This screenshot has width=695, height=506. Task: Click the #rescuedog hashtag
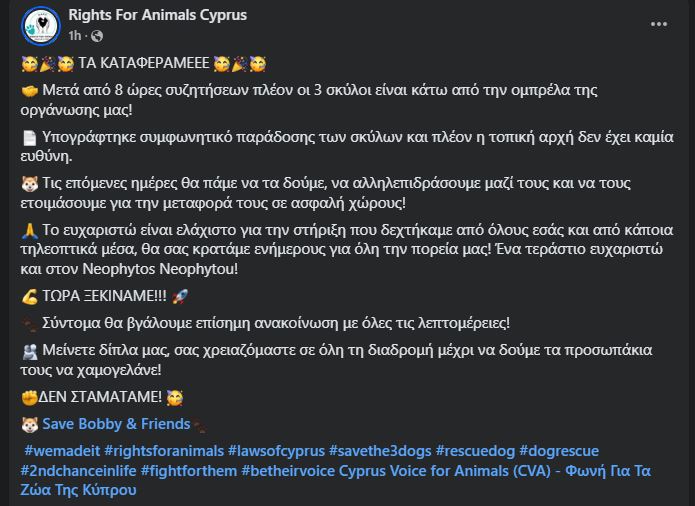(x=475, y=451)
